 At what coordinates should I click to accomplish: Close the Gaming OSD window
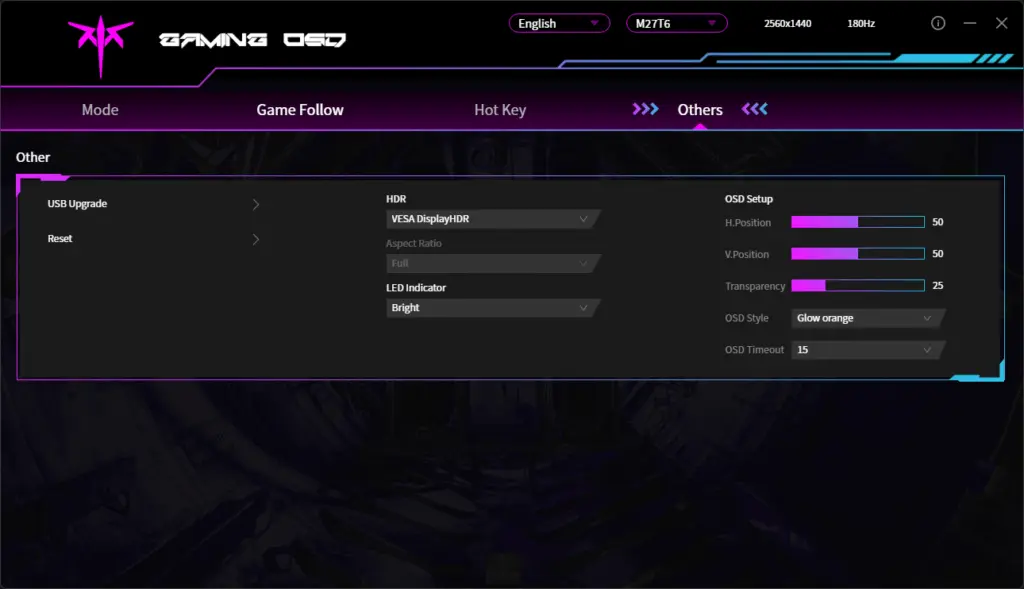(1001, 23)
